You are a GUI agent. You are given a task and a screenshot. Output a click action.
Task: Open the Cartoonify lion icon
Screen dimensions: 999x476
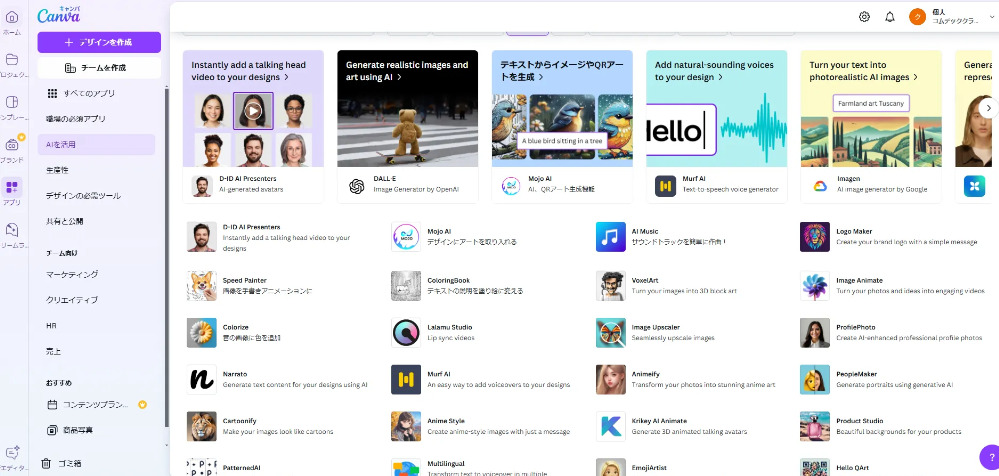(x=201, y=426)
